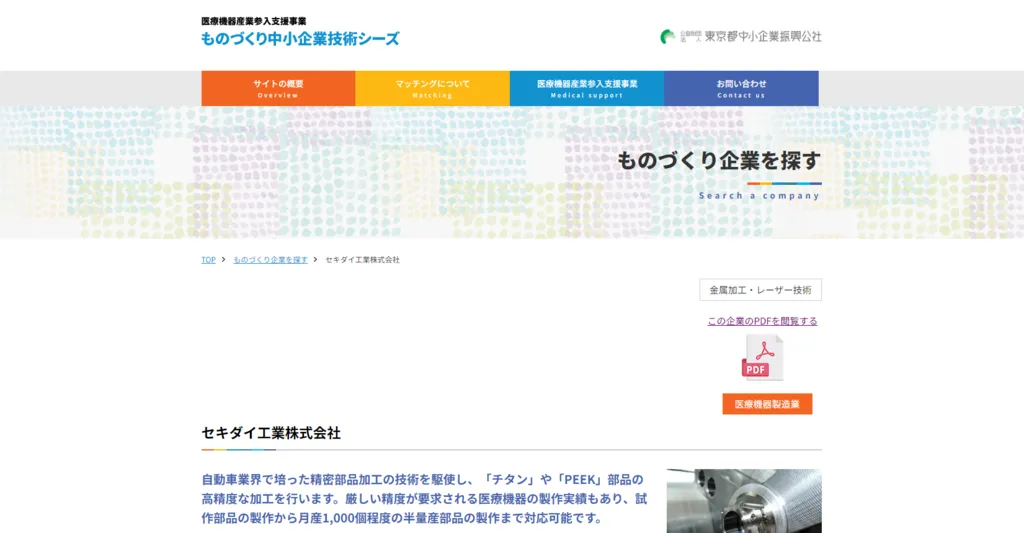Open the お問い合わせ Contact us menu

tap(741, 88)
